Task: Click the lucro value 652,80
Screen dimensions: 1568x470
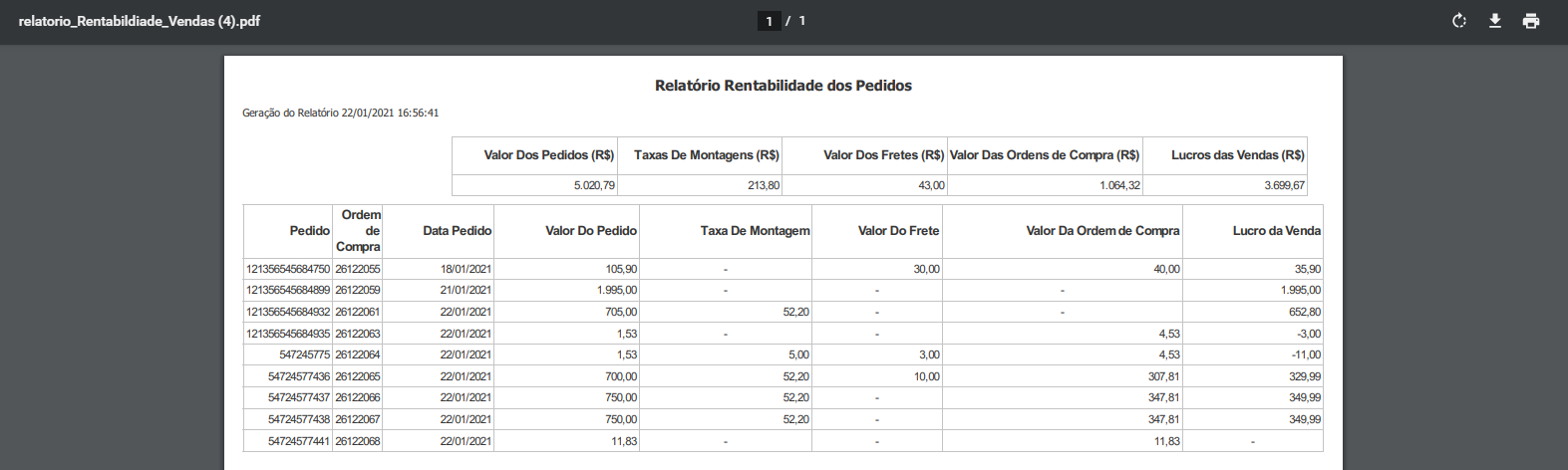Action: pyautogui.click(x=1305, y=312)
